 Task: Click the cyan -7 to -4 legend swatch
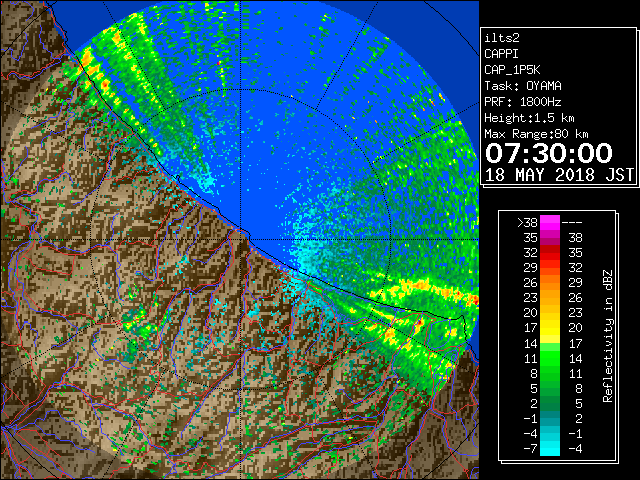tap(550, 448)
